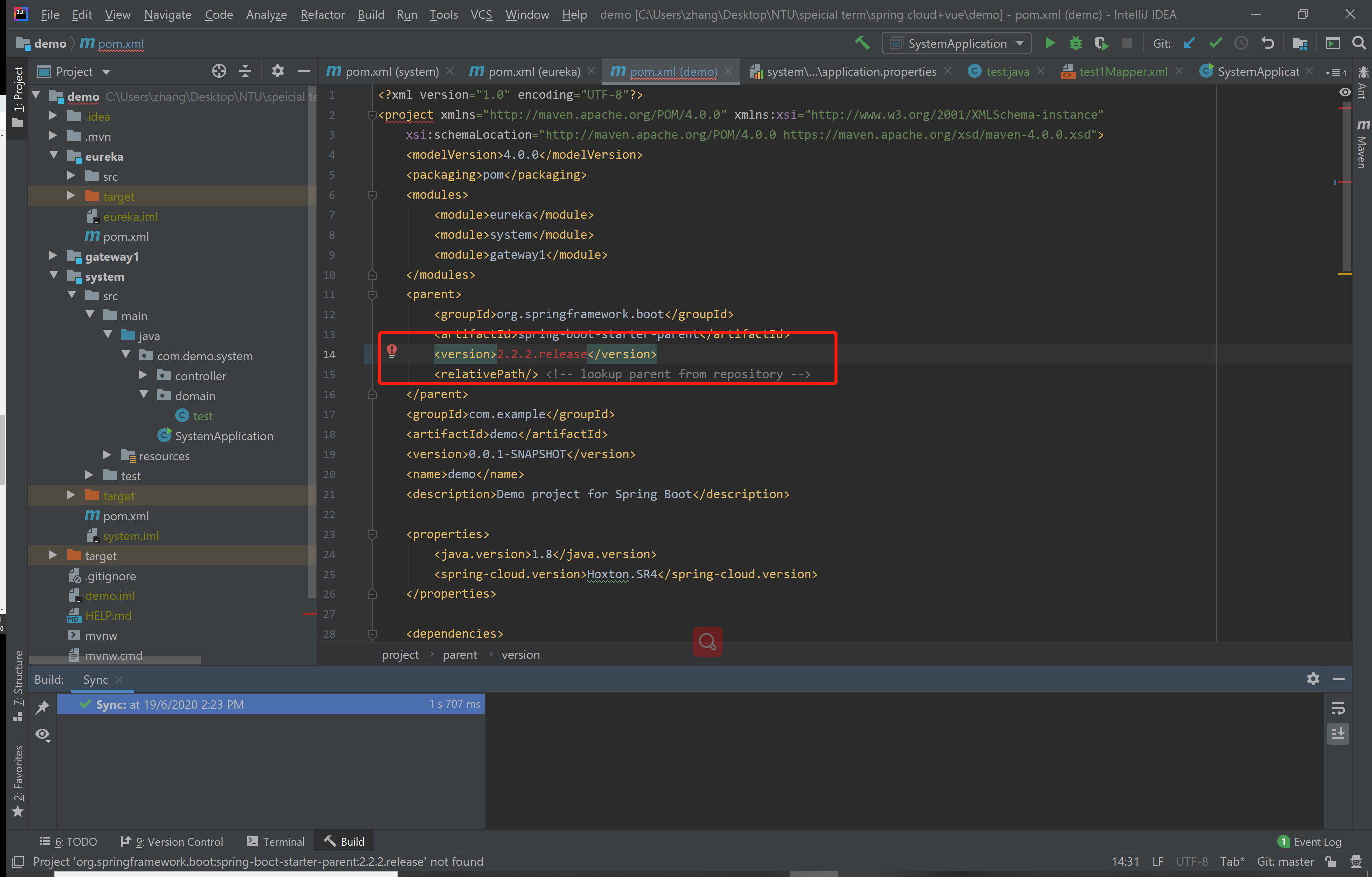Expand the resources folder
Image resolution: width=1372 pixels, height=877 pixels.
[107, 455]
